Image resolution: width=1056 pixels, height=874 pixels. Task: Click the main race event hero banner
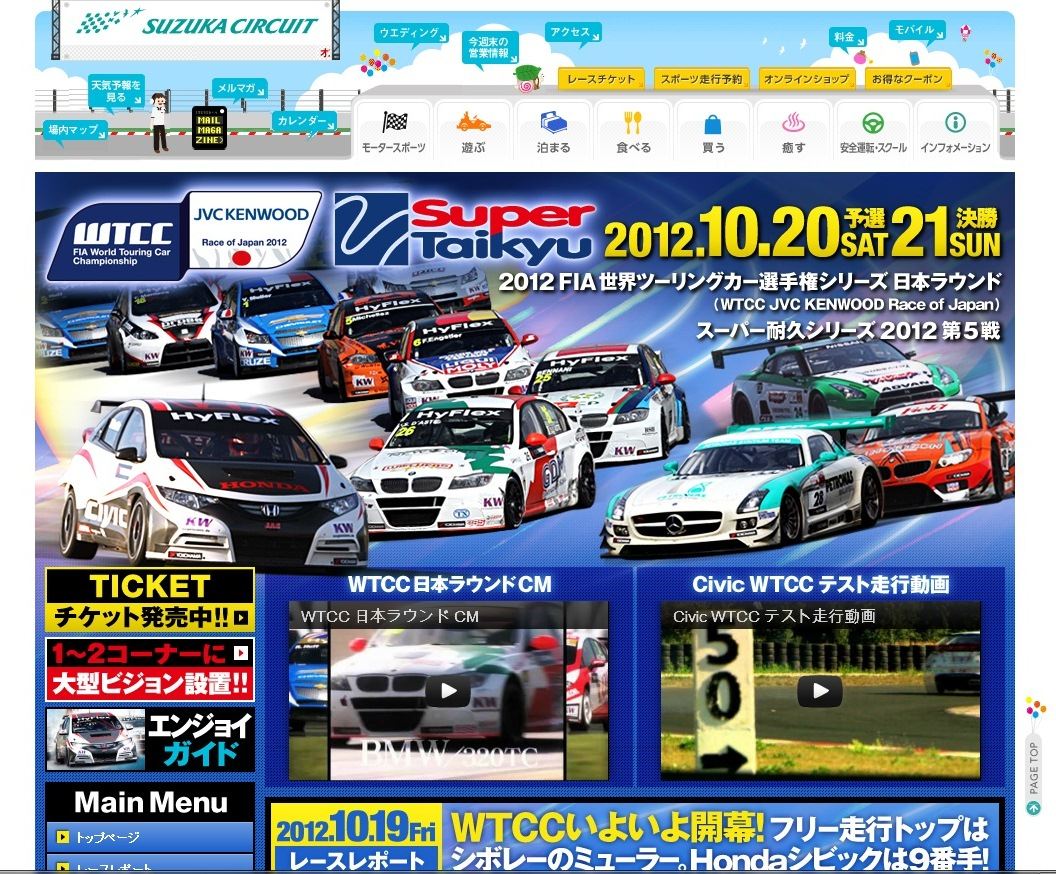tap(525, 369)
